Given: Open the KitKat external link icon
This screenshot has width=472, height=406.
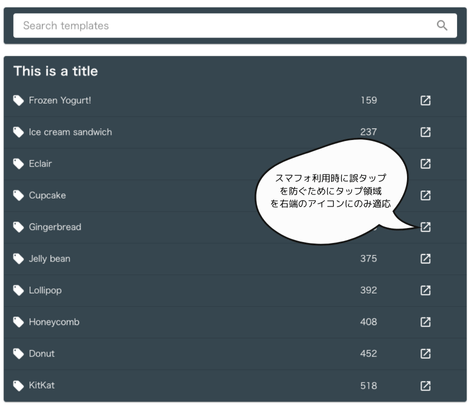Looking at the screenshot, I should 425,386.
